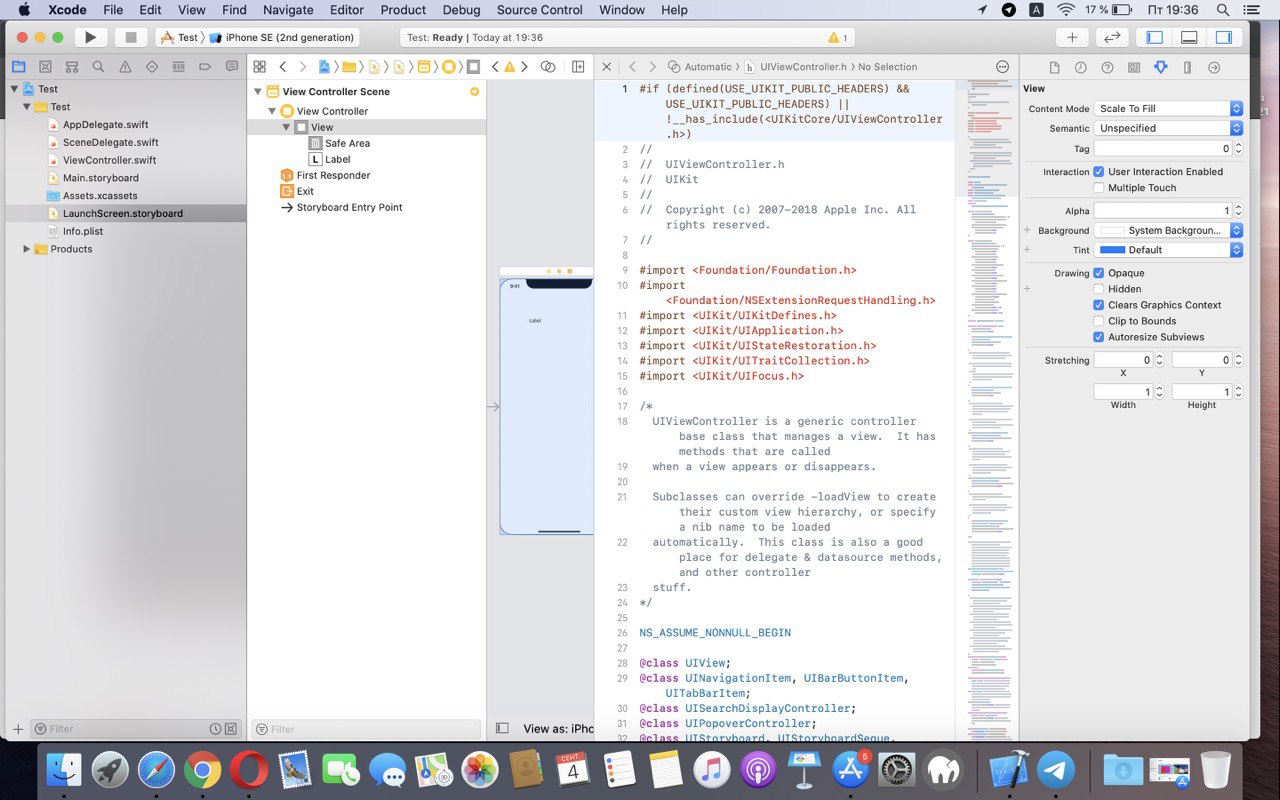Add editor on right split icon
The width and height of the screenshot is (1280, 800).
coord(578,67)
